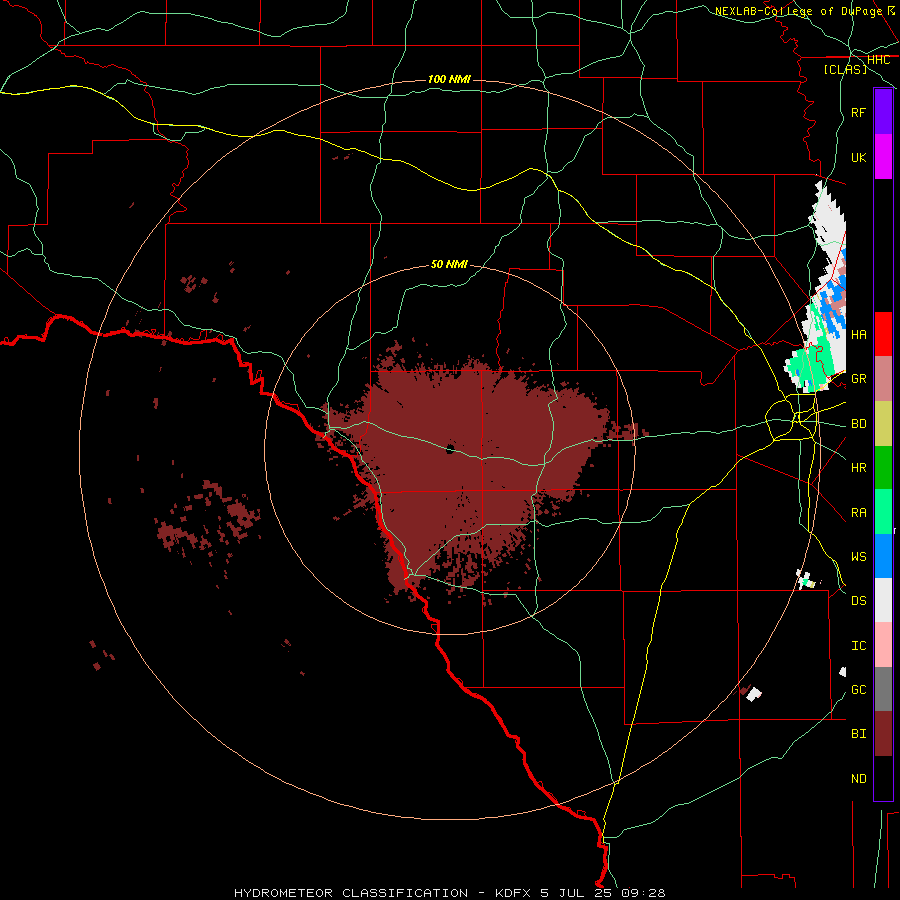Click the red HA legend swatch
The width and height of the screenshot is (900, 900).
(883, 334)
